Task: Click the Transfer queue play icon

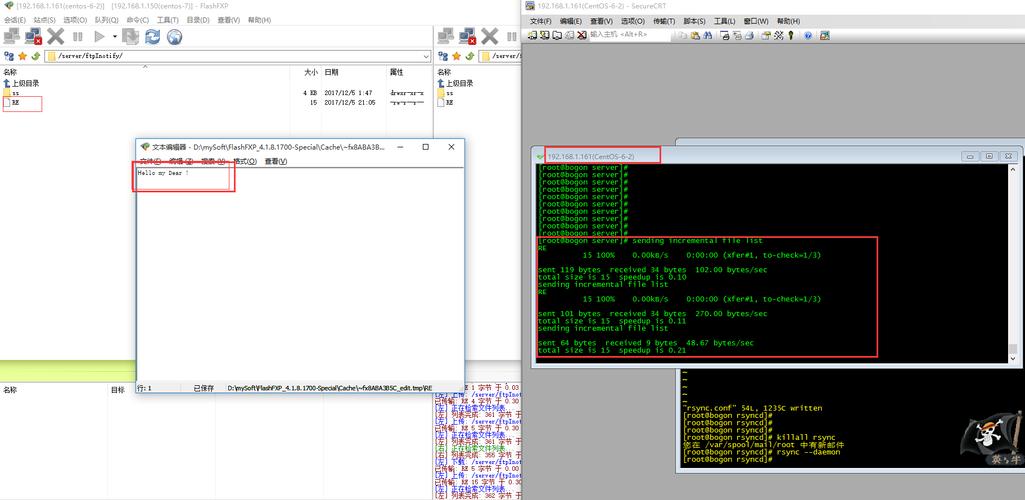Action: point(99,36)
